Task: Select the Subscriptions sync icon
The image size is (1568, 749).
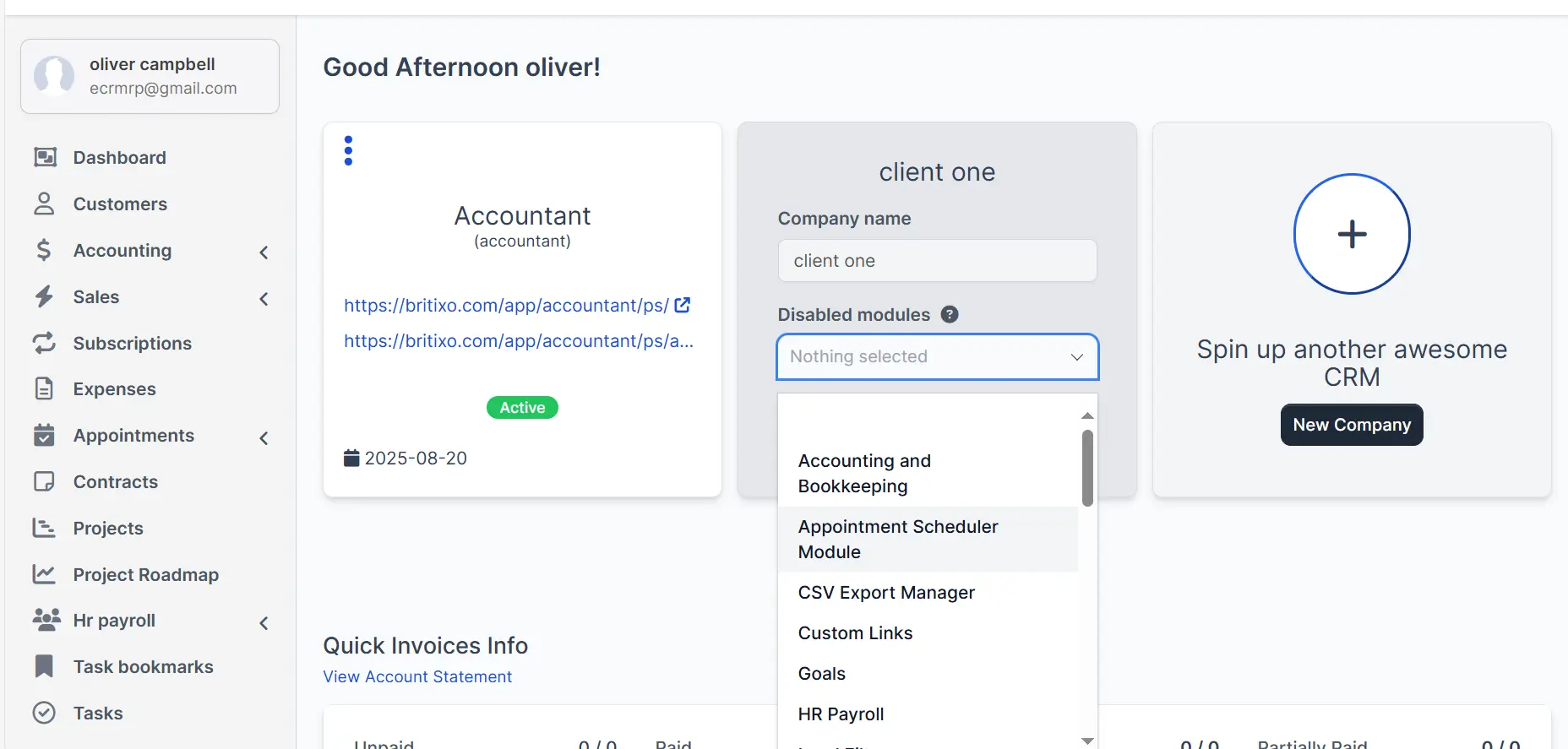Action: point(44,343)
